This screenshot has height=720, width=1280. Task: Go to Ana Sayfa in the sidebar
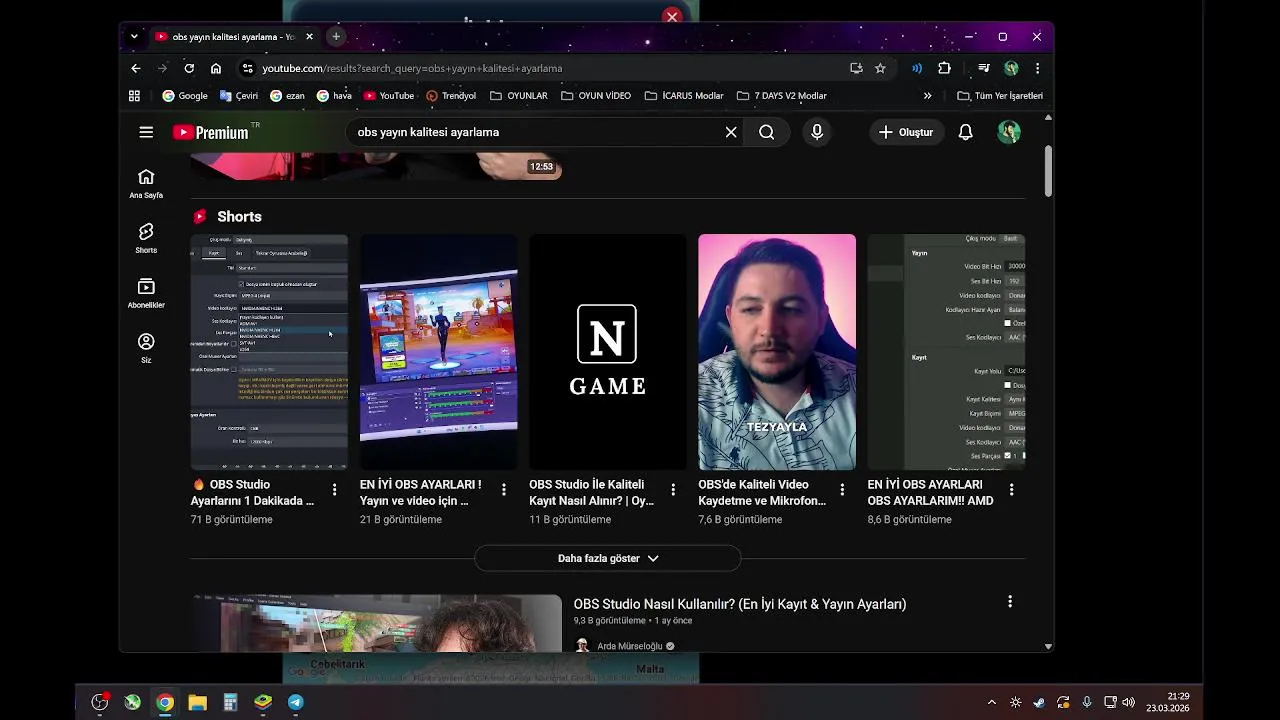[146, 184]
